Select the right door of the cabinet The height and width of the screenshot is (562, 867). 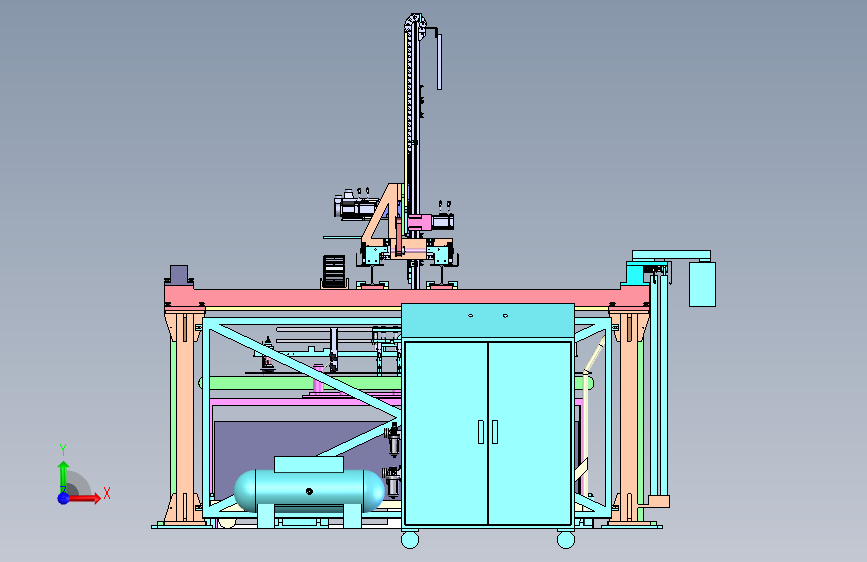tap(530, 433)
